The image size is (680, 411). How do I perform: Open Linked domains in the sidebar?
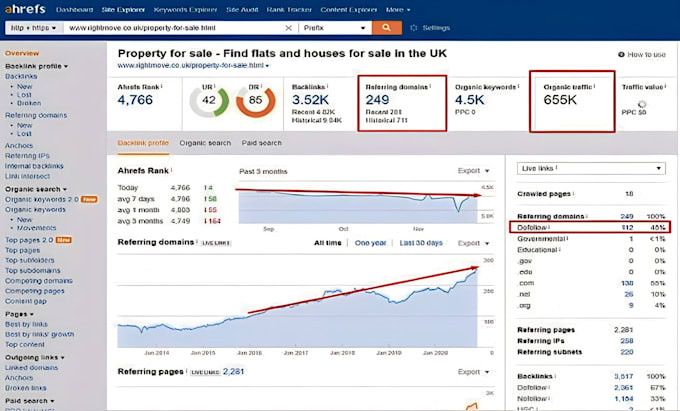[x=31, y=368]
